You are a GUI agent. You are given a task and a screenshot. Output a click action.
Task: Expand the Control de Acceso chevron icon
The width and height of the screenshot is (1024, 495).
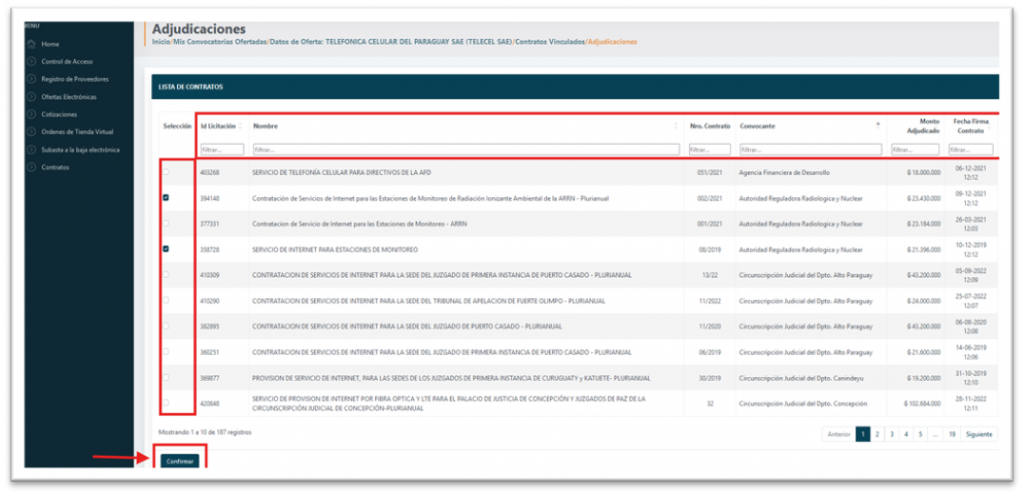click(x=31, y=61)
